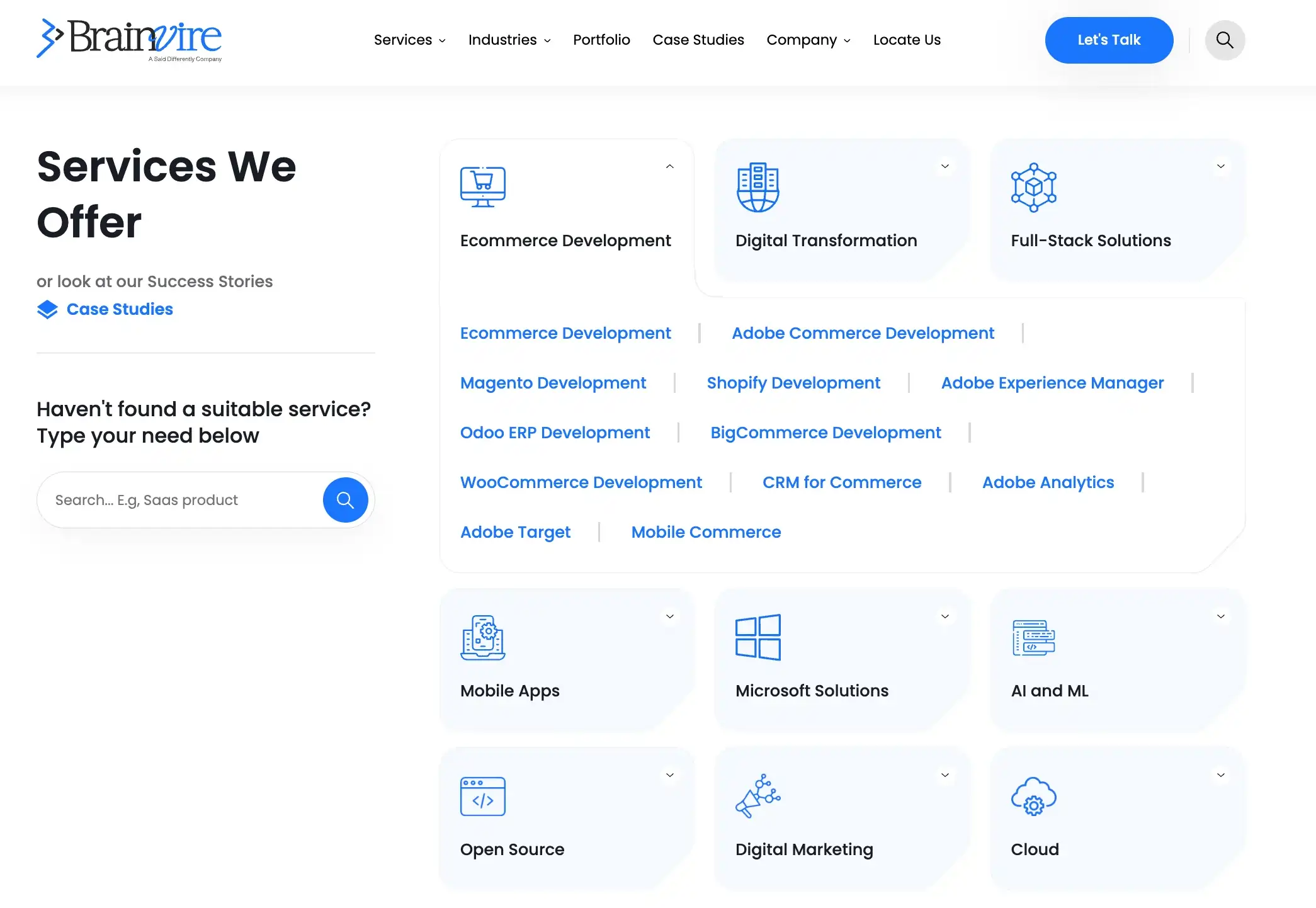Click the Brainvire logo
The width and height of the screenshot is (1316, 908).
tap(129, 39)
